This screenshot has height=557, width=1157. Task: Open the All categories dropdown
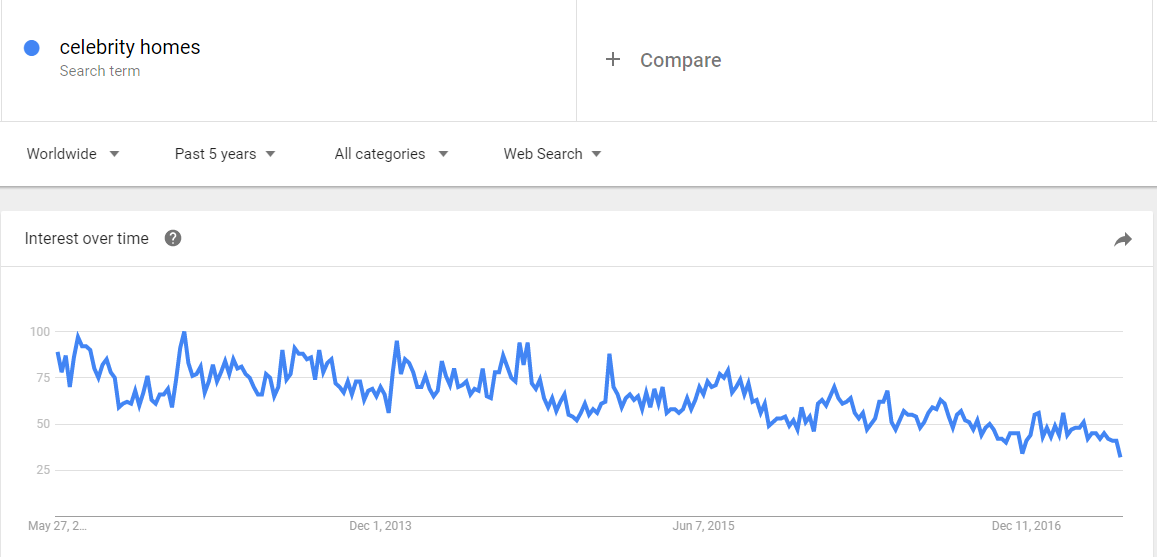[x=391, y=154]
